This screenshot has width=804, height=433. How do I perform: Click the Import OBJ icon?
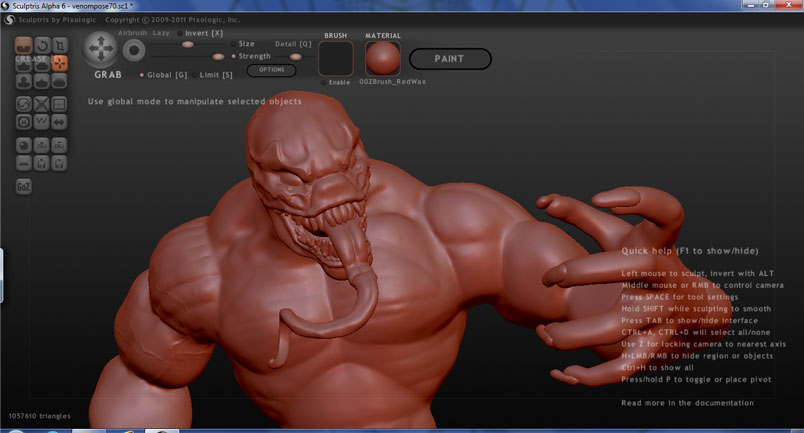click(x=42, y=146)
